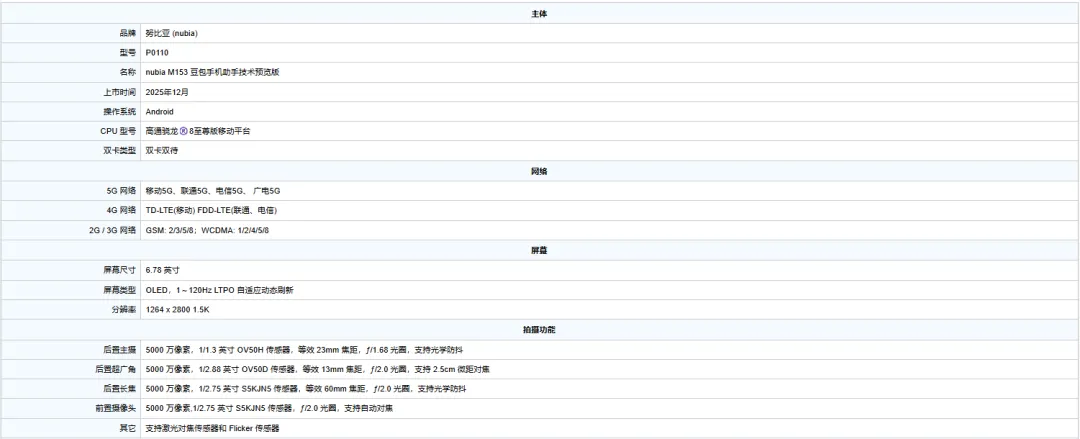Image resolution: width=1080 pixels, height=439 pixels.
Task: Click the resolution value 1264 x 2800 1.5K
Action: coord(177,310)
